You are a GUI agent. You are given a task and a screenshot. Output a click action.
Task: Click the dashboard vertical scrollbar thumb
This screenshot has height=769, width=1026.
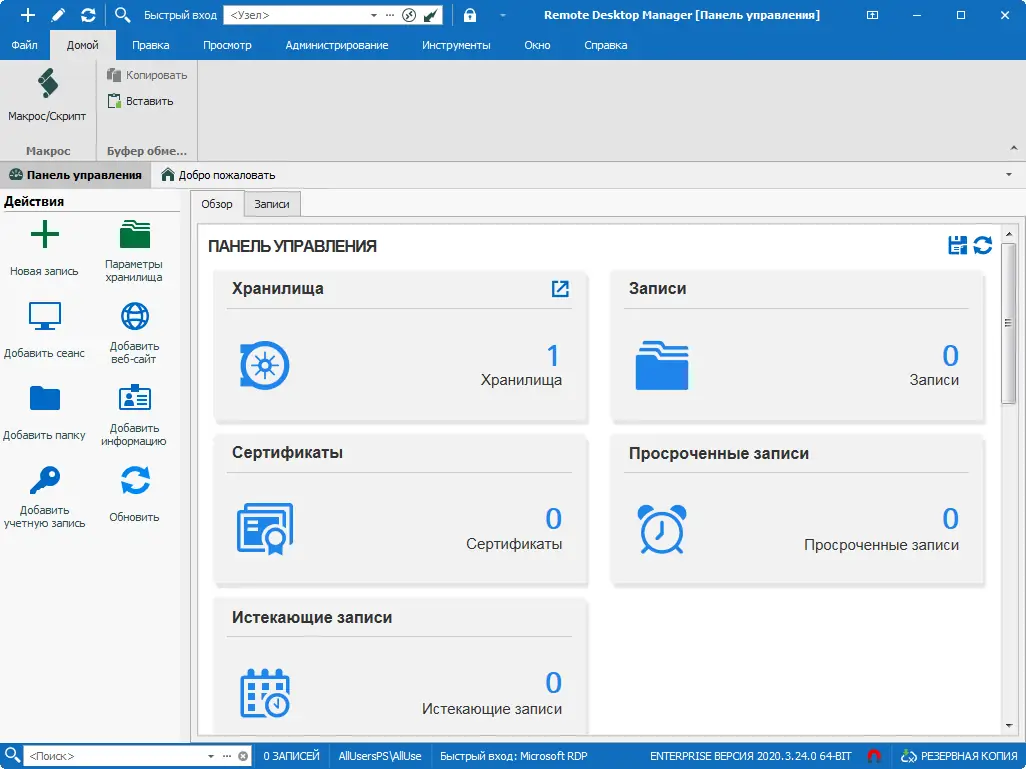1009,323
